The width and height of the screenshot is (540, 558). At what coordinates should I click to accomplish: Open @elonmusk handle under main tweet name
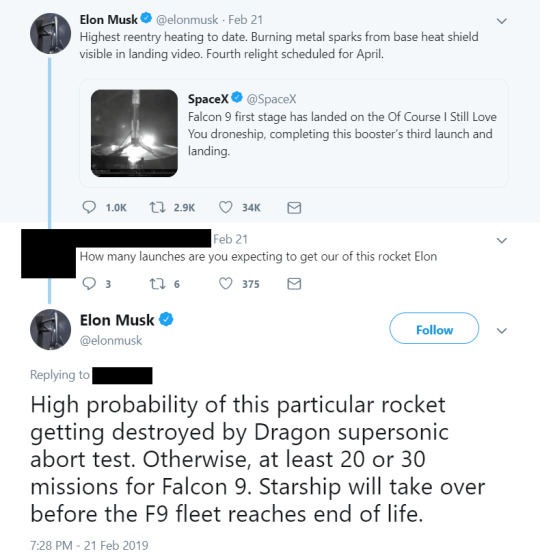click(x=111, y=341)
